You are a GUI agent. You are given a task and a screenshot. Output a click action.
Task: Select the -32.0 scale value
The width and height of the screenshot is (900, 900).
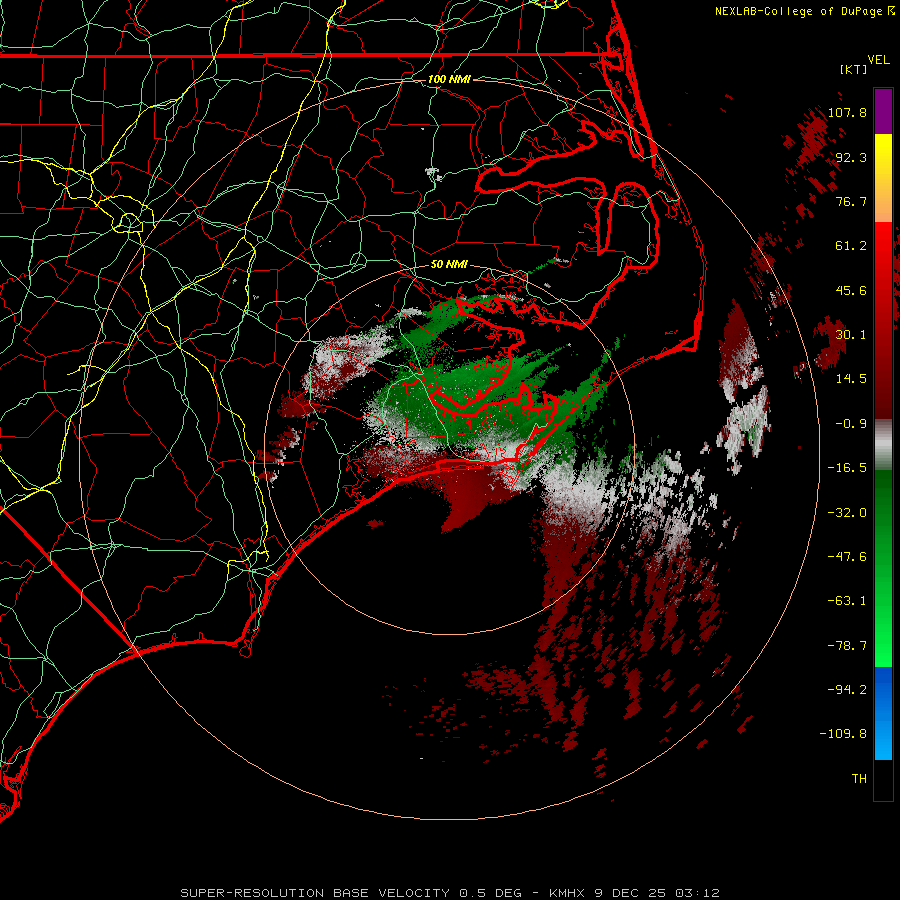(847, 513)
